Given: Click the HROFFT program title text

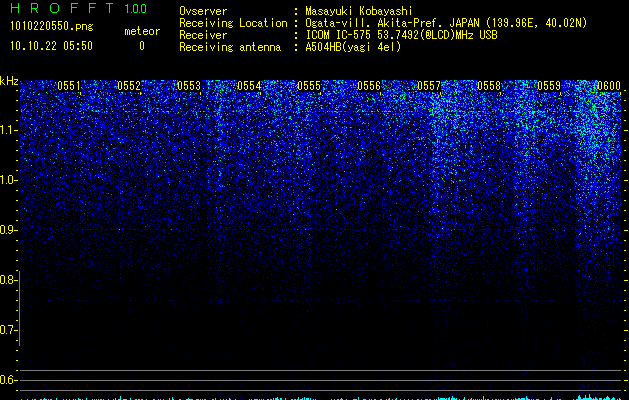Looking at the screenshot, I should [62, 8].
